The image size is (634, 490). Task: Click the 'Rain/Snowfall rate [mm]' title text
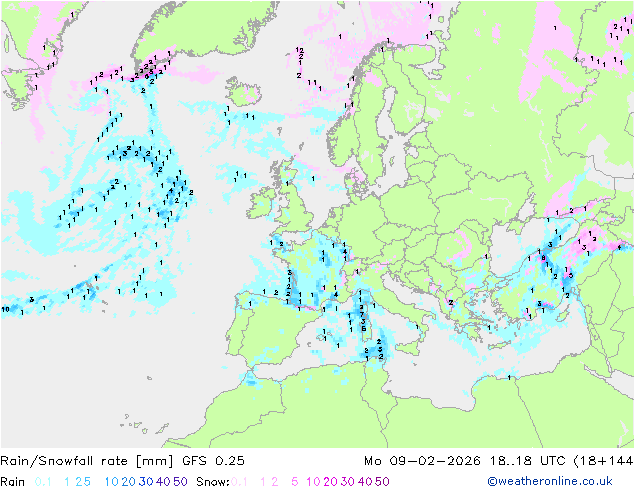pyautogui.click(x=87, y=461)
